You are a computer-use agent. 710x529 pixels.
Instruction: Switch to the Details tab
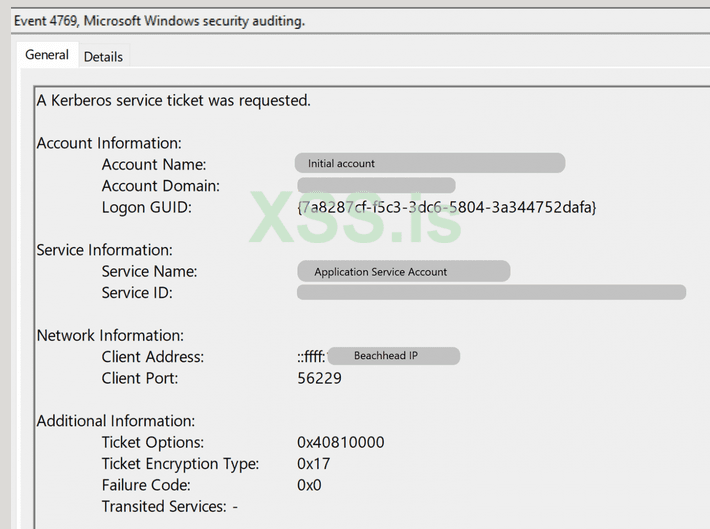tap(103, 57)
